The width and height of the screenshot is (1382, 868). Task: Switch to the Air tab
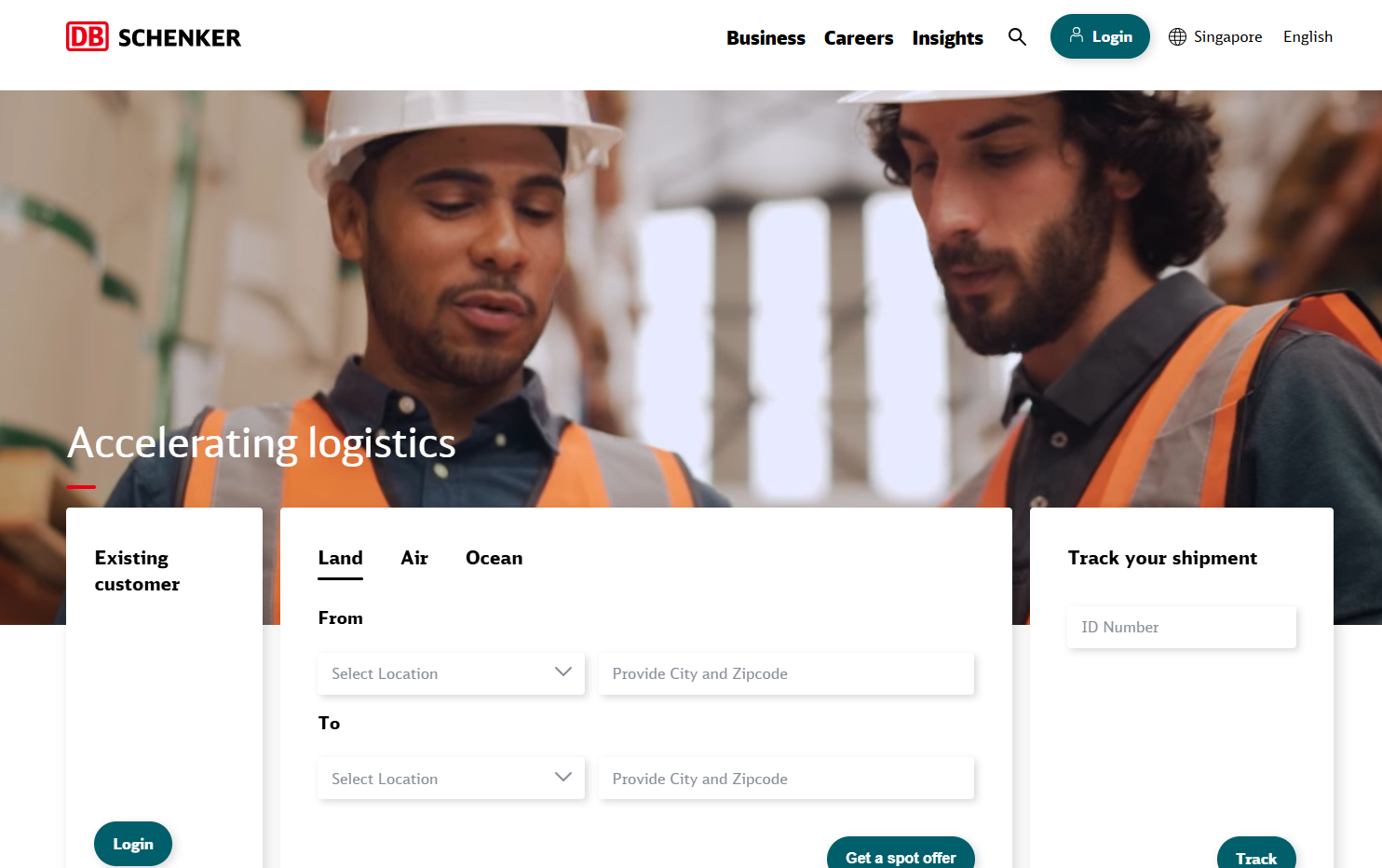[414, 558]
